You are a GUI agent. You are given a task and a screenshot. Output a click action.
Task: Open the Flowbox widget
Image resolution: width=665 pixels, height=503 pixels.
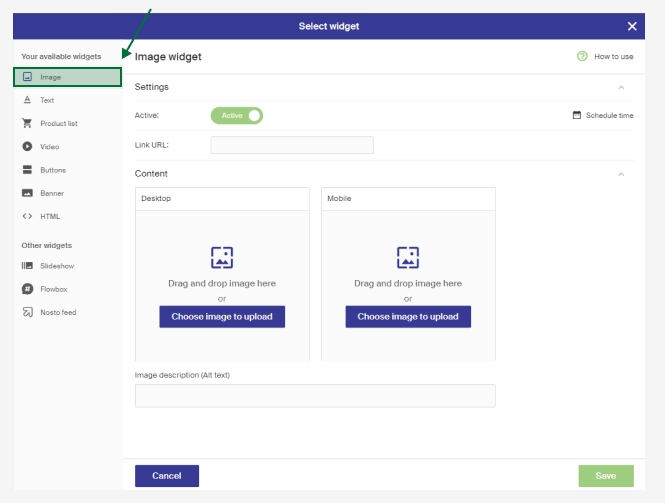pyautogui.click(x=53, y=289)
